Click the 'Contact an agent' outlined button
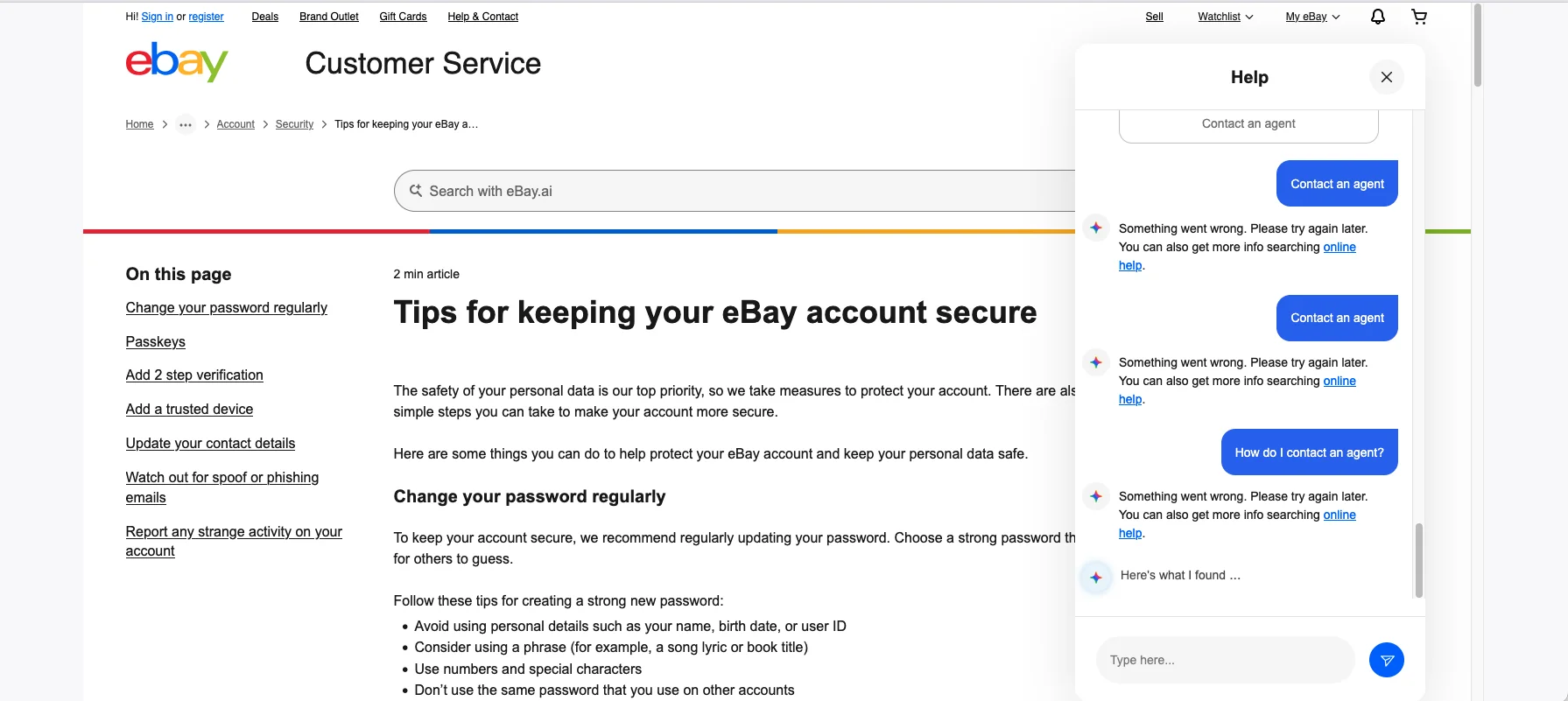Viewport: 1568px width, 701px height. (1248, 125)
